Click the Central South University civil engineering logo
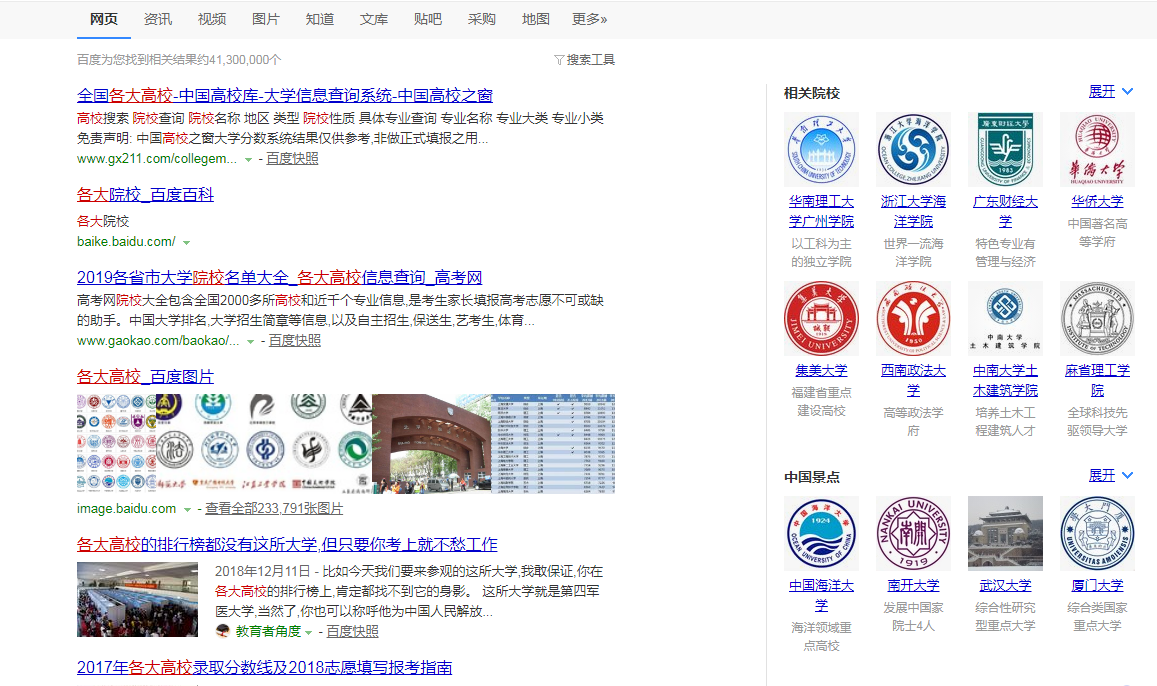 1005,319
